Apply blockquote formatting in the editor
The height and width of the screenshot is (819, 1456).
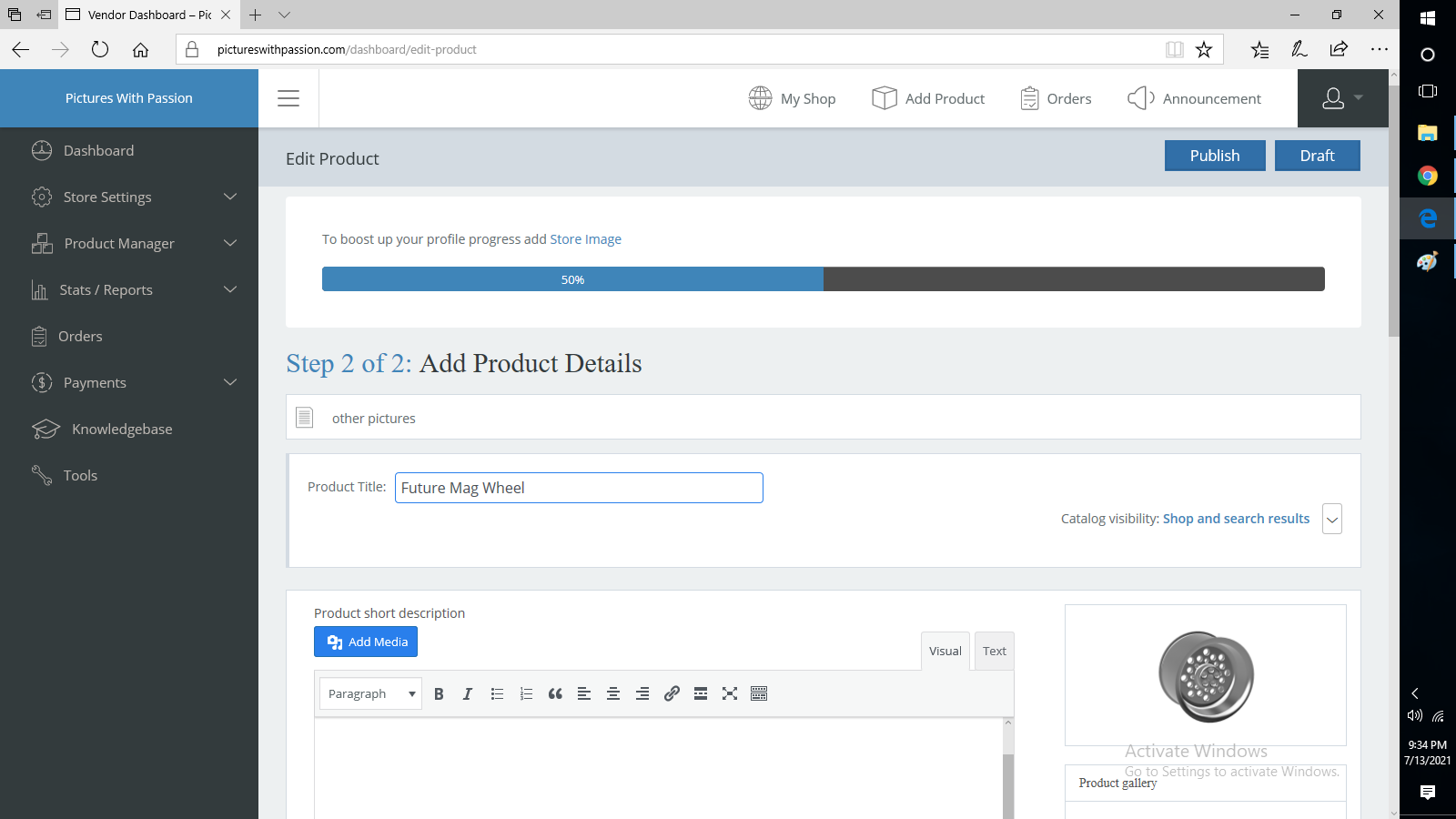pyautogui.click(x=555, y=693)
